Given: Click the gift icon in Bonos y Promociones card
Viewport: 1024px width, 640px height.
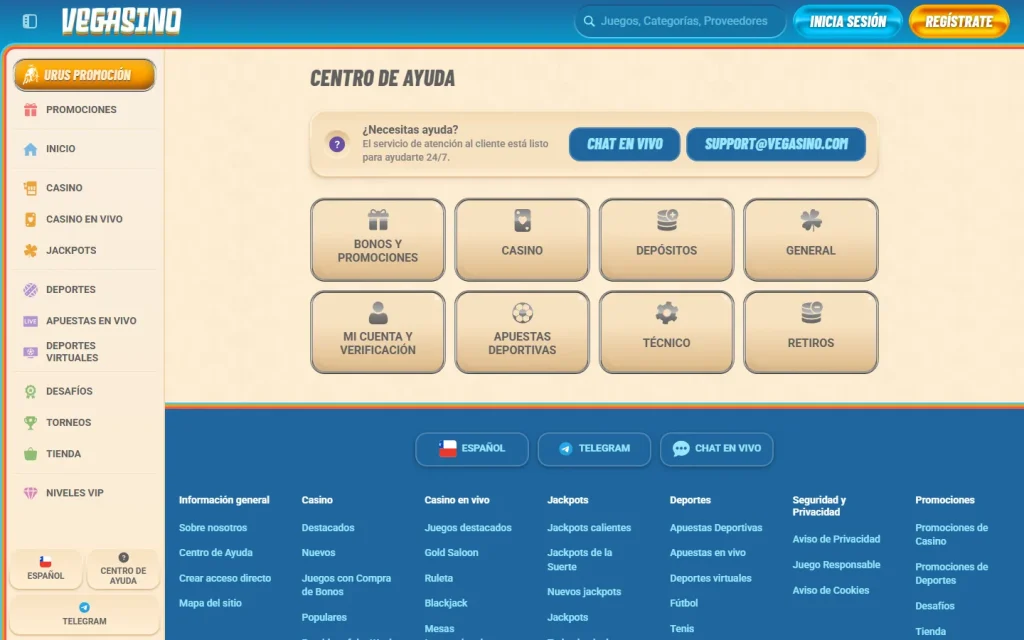Looking at the screenshot, I should click(377, 220).
